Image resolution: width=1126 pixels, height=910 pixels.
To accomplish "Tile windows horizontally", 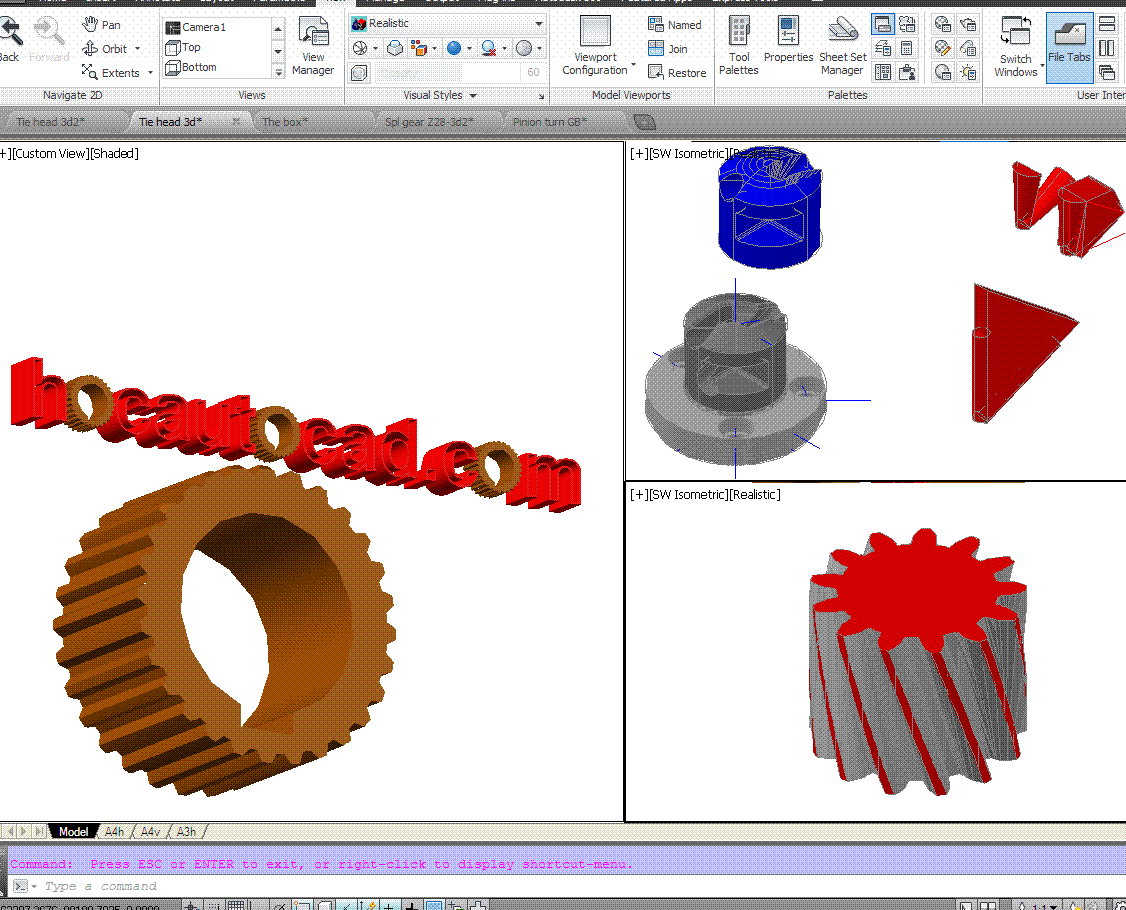I will click(1107, 24).
